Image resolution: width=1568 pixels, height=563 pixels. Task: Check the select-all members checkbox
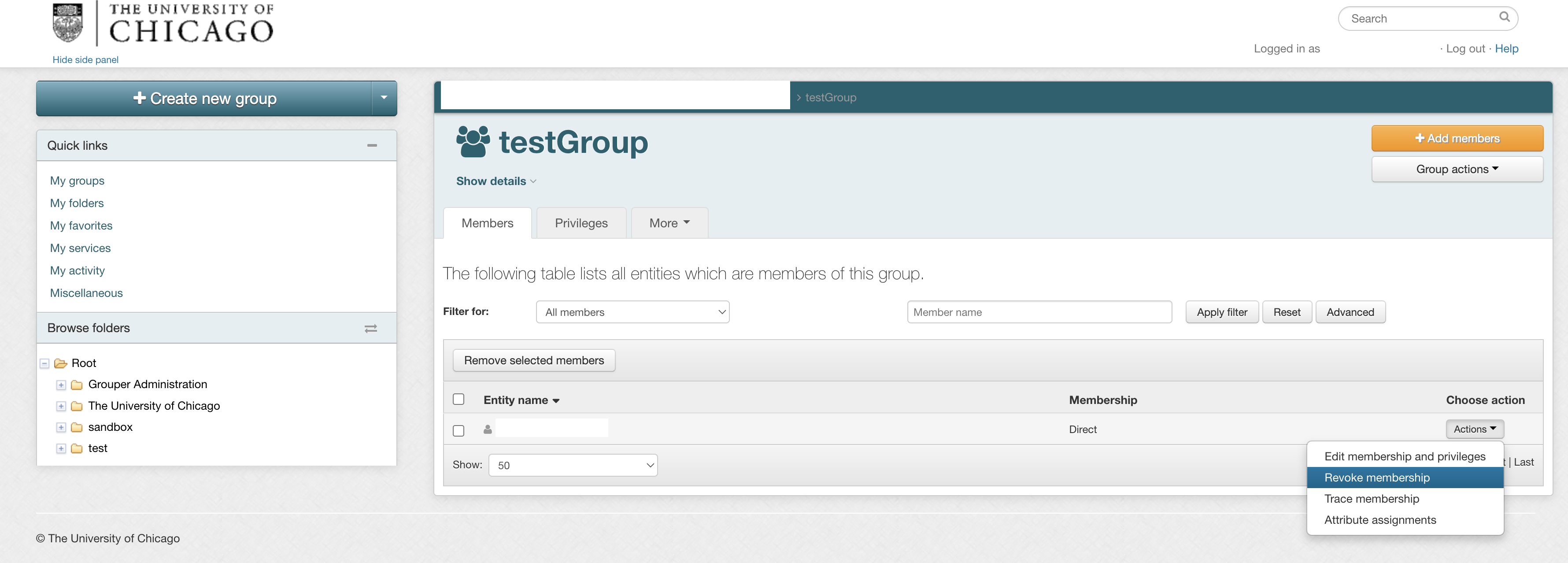[x=459, y=399]
